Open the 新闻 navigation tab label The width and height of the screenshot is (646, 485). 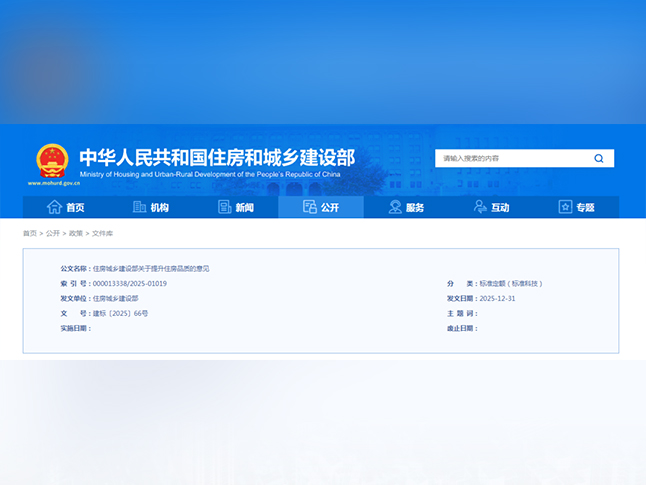click(x=245, y=208)
